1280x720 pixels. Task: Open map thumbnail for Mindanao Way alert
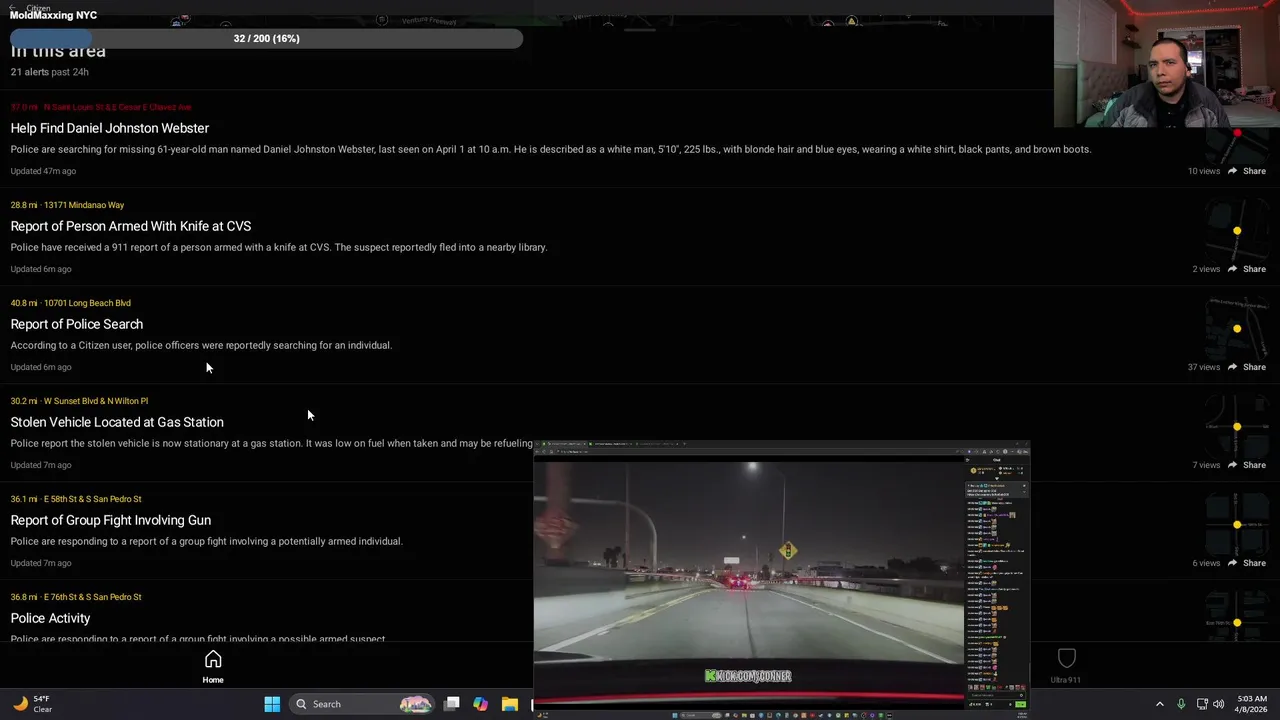click(x=1237, y=231)
